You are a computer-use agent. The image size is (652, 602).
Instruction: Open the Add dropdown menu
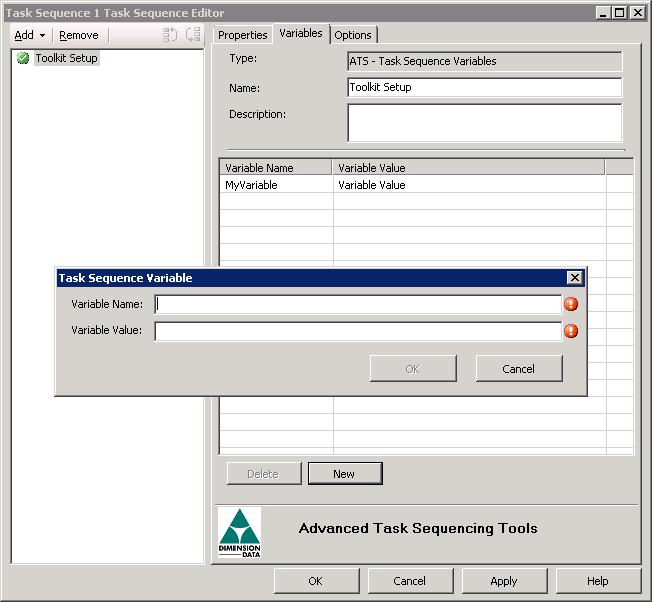click(x=30, y=35)
